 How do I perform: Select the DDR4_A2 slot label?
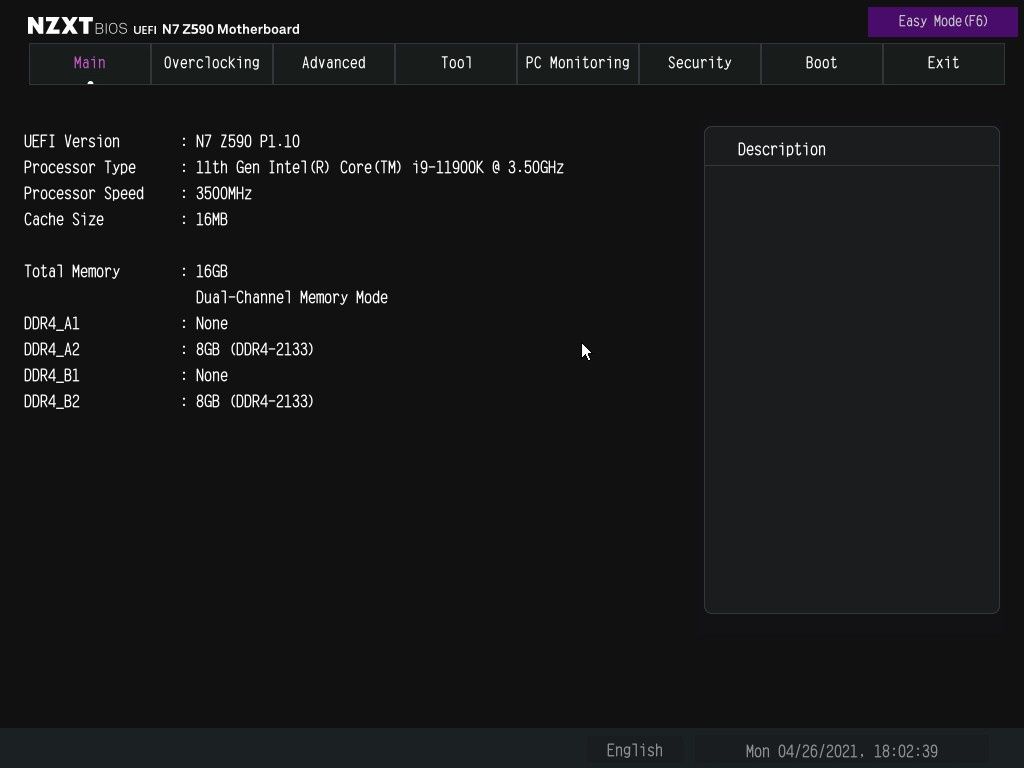click(x=52, y=350)
